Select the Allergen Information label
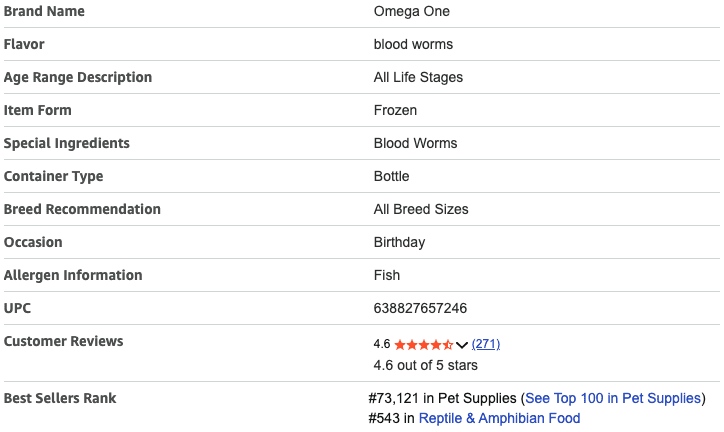This screenshot has width=724, height=432. coord(73,275)
